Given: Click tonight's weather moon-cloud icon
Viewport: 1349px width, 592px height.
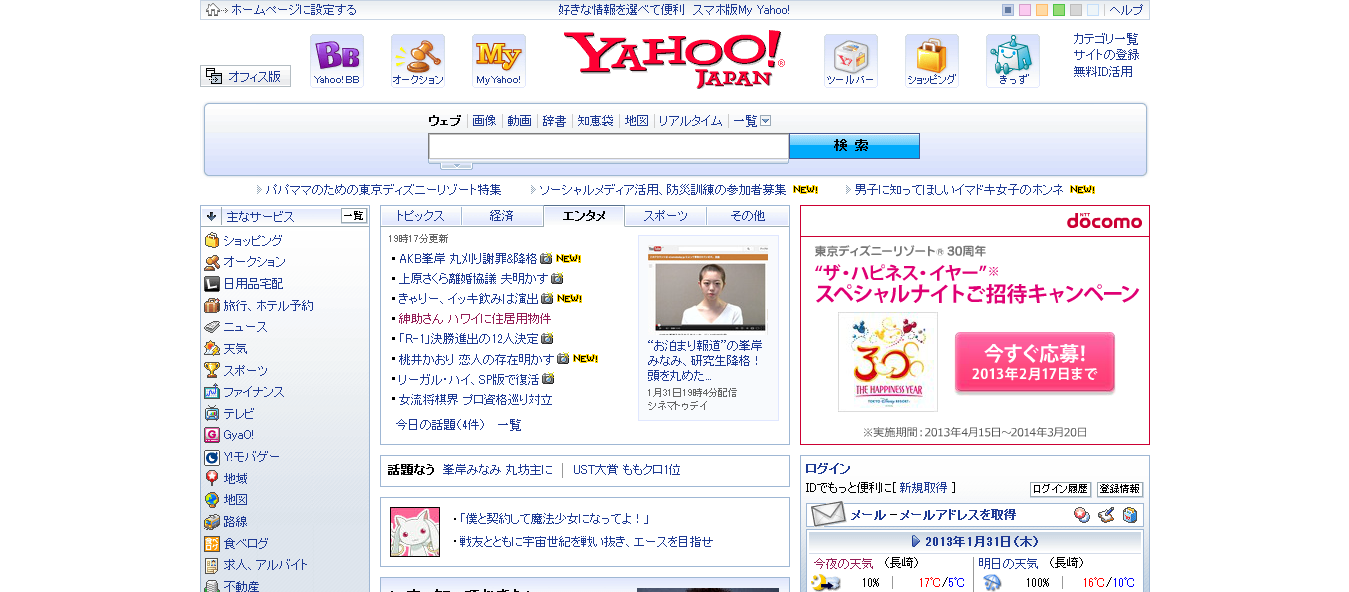Looking at the screenshot, I should (825, 582).
